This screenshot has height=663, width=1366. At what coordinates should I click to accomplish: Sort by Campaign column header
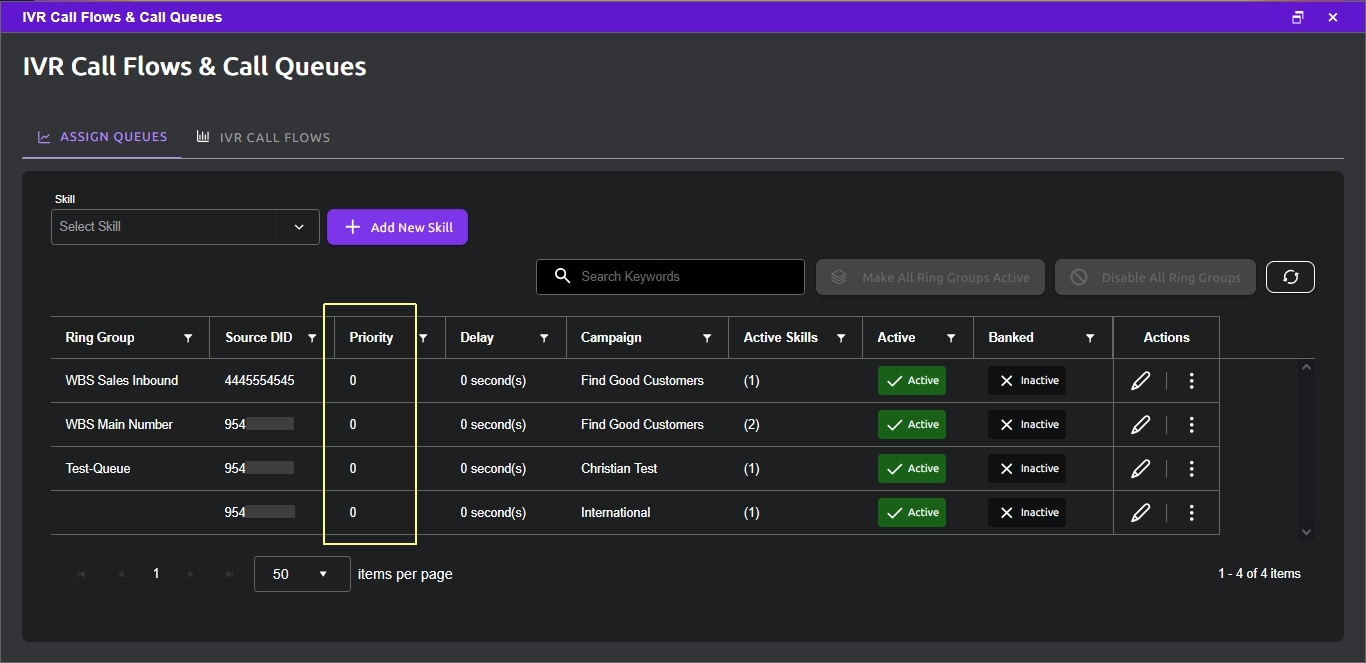611,338
